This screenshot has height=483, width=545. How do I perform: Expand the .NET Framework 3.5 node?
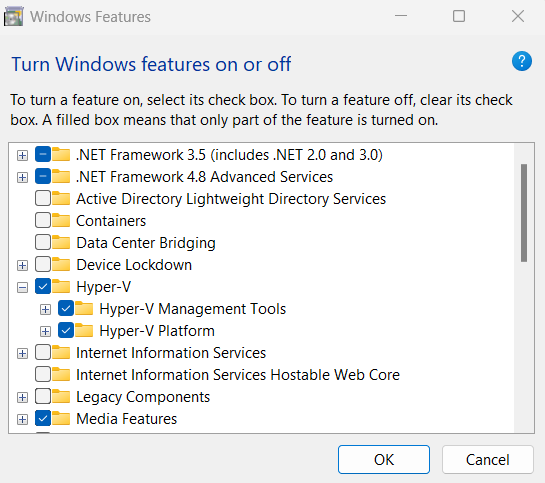coord(23,155)
